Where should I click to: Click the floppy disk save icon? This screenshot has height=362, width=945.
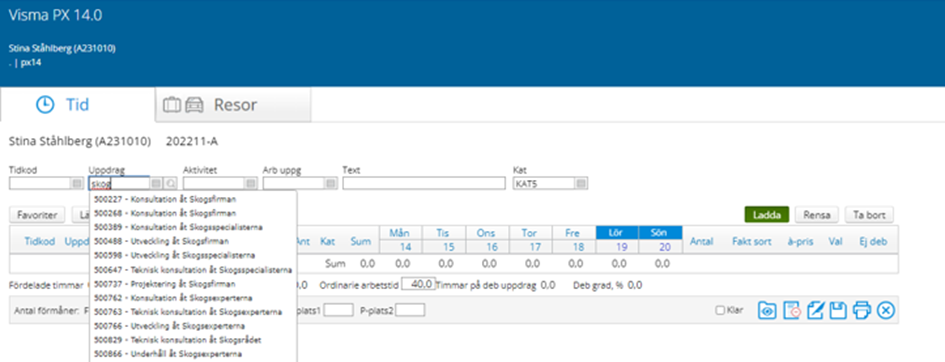click(x=838, y=310)
